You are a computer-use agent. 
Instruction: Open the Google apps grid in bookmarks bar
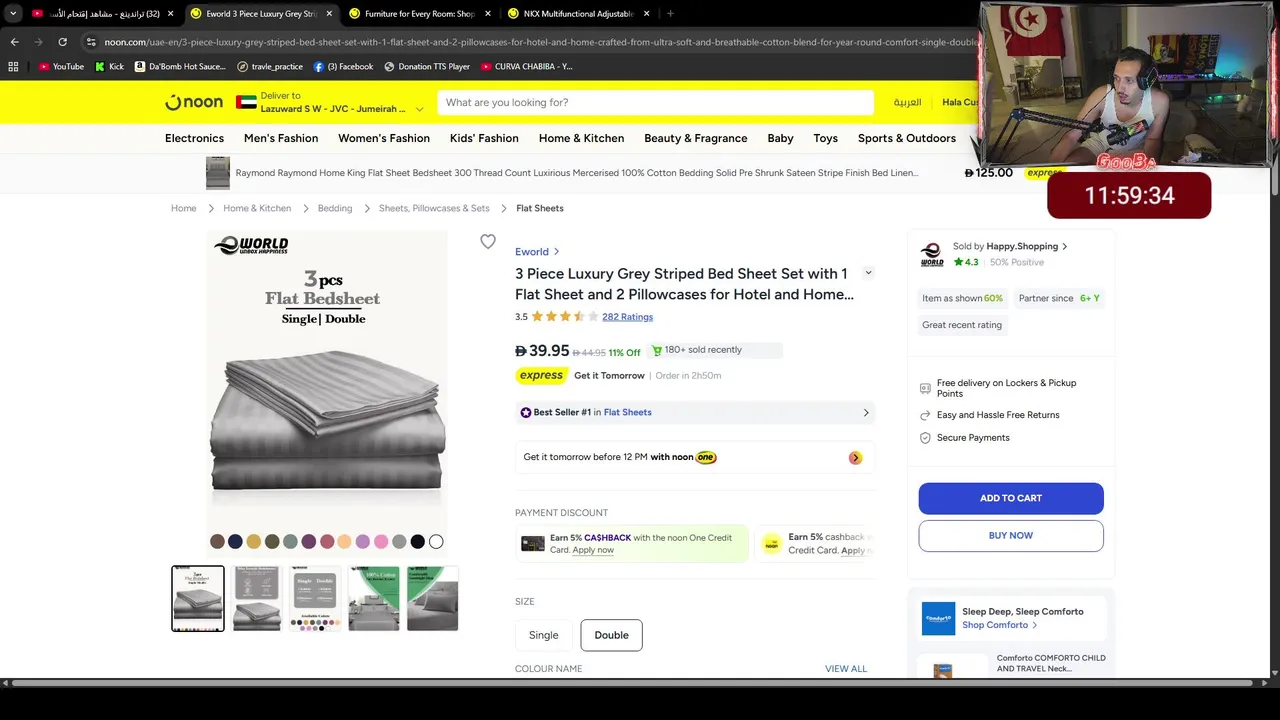[13, 66]
